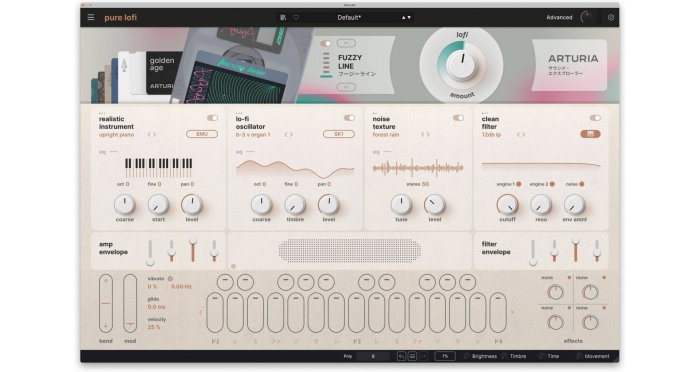This screenshot has height=372, width=700.
Task: Click the pure lofi logo
Action: click(121, 17)
